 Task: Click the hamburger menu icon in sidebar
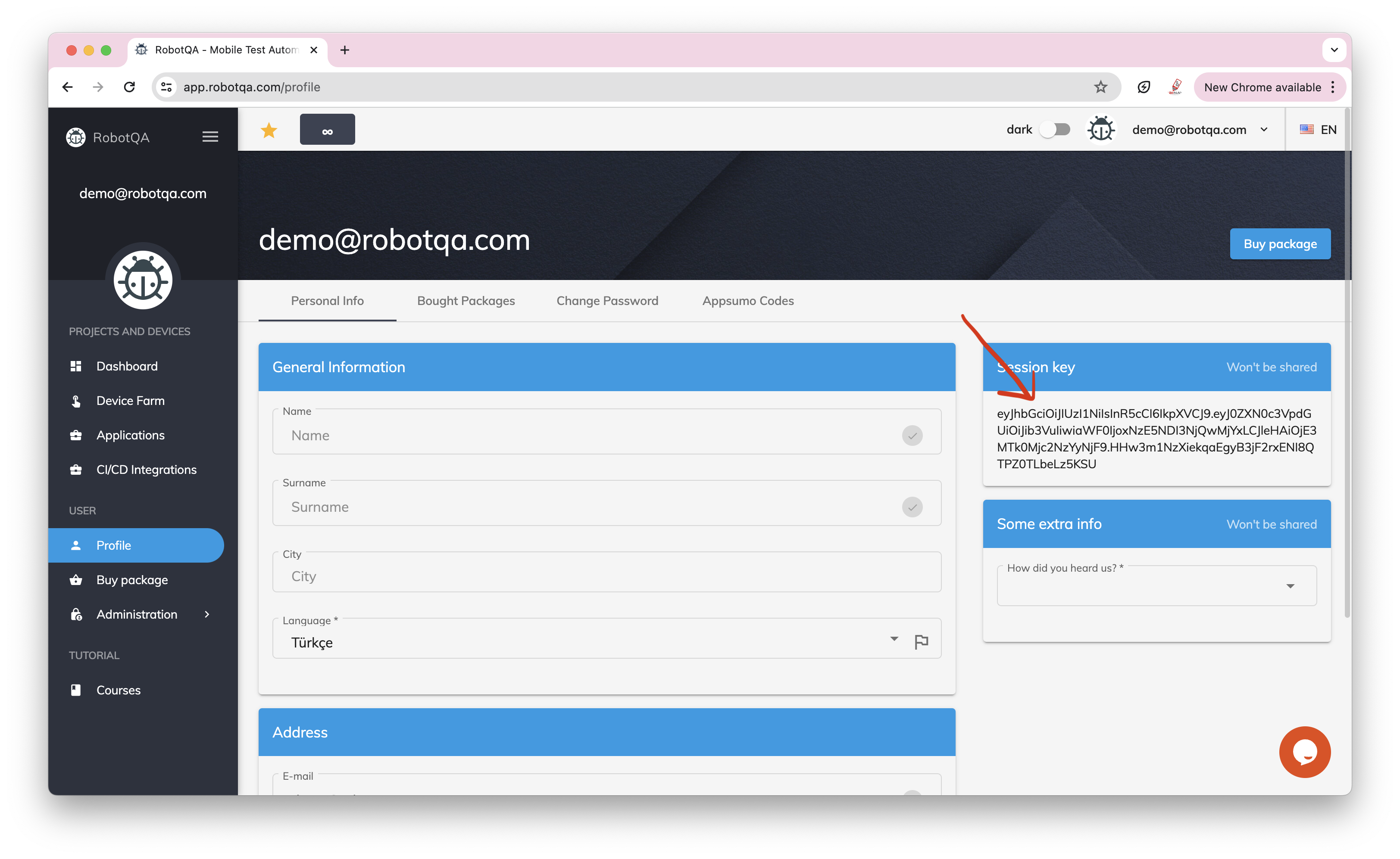(x=210, y=137)
